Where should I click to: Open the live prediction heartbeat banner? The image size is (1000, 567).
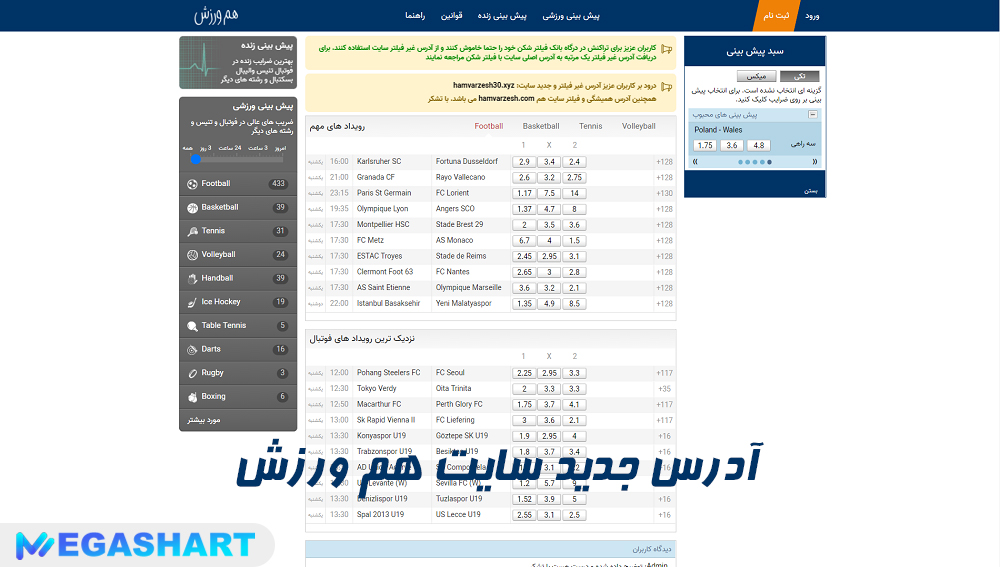(238, 63)
